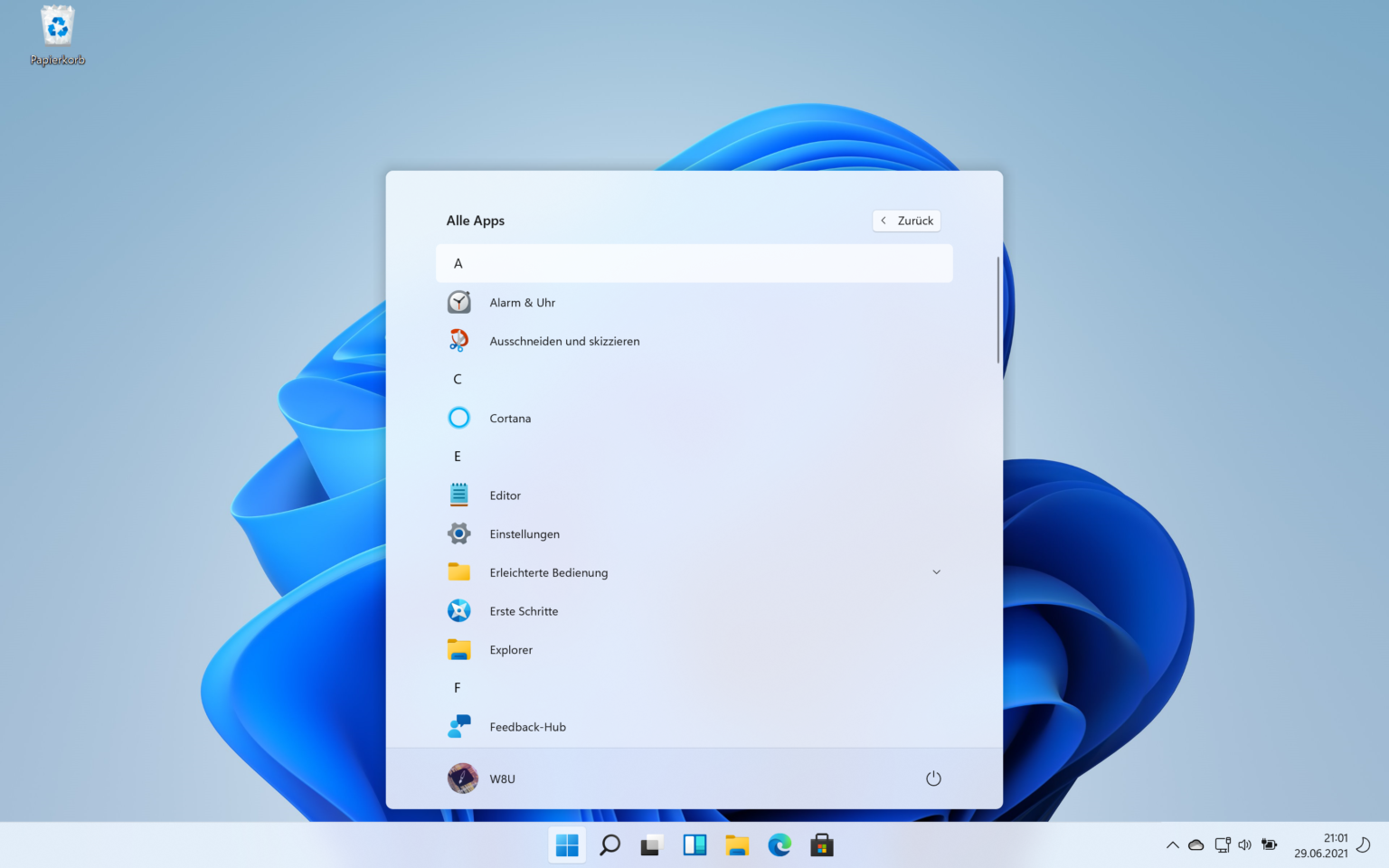Expand the Erleichterte Bedienung folder

[x=936, y=571]
